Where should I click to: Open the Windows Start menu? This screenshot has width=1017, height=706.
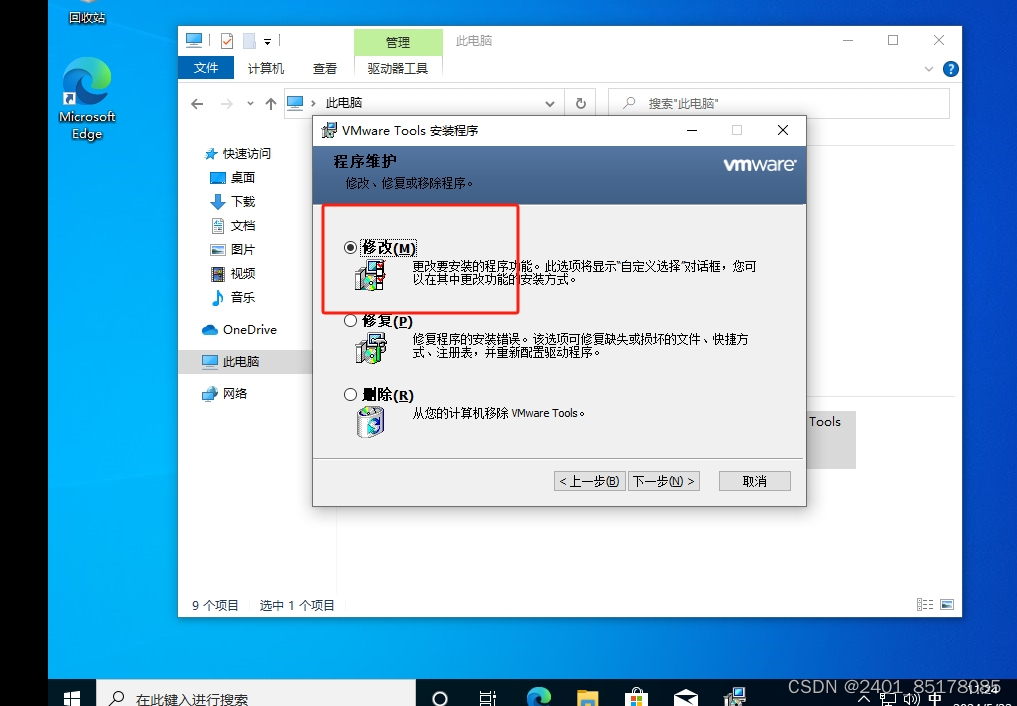pyautogui.click(x=72, y=697)
